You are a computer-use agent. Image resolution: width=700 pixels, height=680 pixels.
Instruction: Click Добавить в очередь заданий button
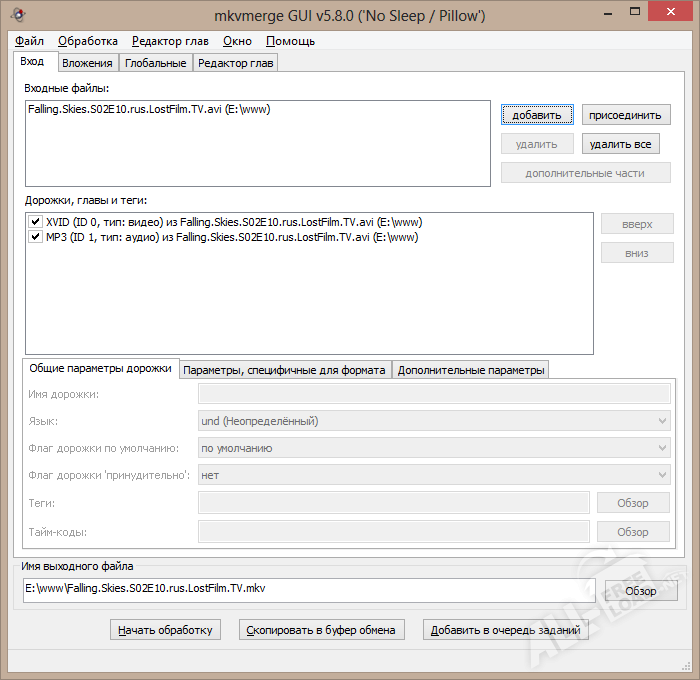pyautogui.click(x=505, y=630)
